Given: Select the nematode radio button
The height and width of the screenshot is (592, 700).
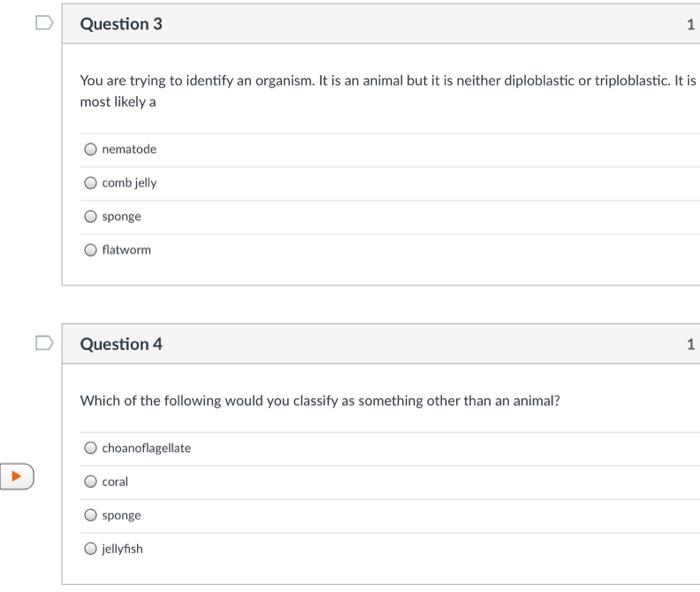Looking at the screenshot, I should (91, 150).
